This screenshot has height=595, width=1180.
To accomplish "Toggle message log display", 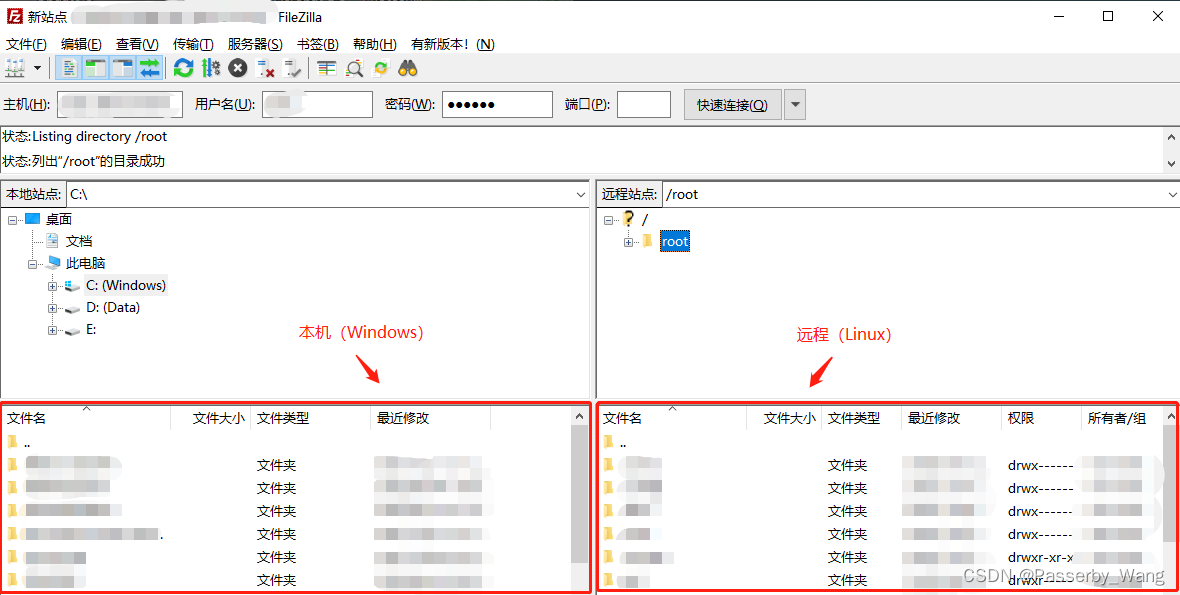I will 68,68.
